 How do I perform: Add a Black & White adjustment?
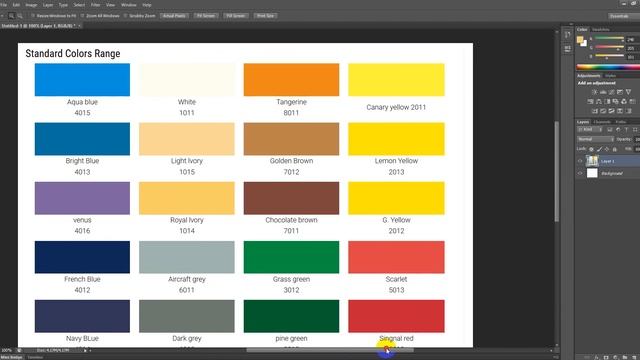607,102
